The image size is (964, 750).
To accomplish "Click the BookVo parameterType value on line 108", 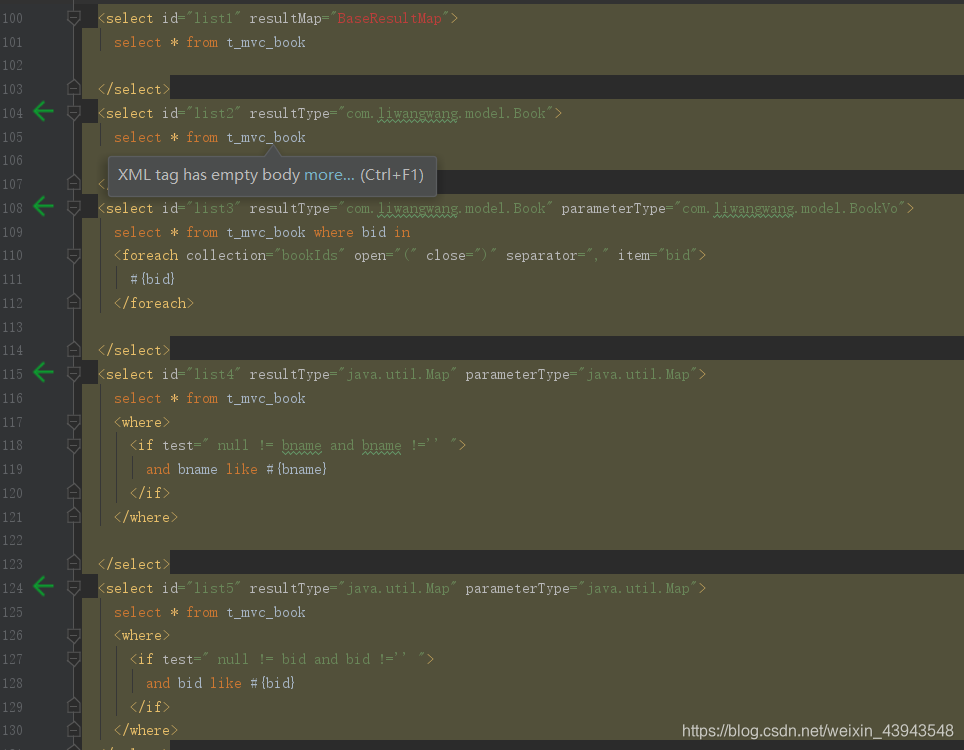I will pos(790,208).
